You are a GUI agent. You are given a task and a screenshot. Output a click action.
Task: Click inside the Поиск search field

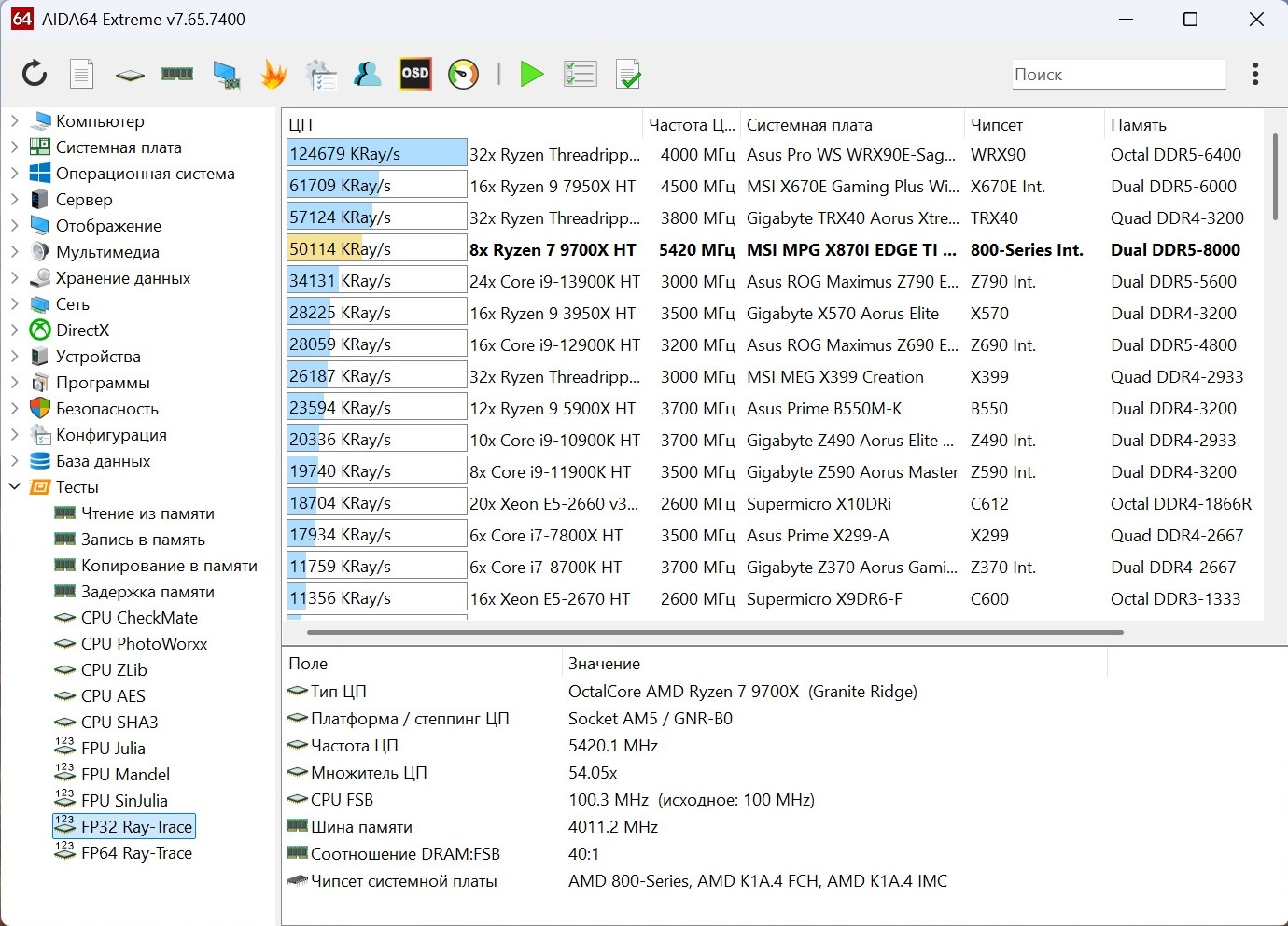pyautogui.click(x=1118, y=75)
